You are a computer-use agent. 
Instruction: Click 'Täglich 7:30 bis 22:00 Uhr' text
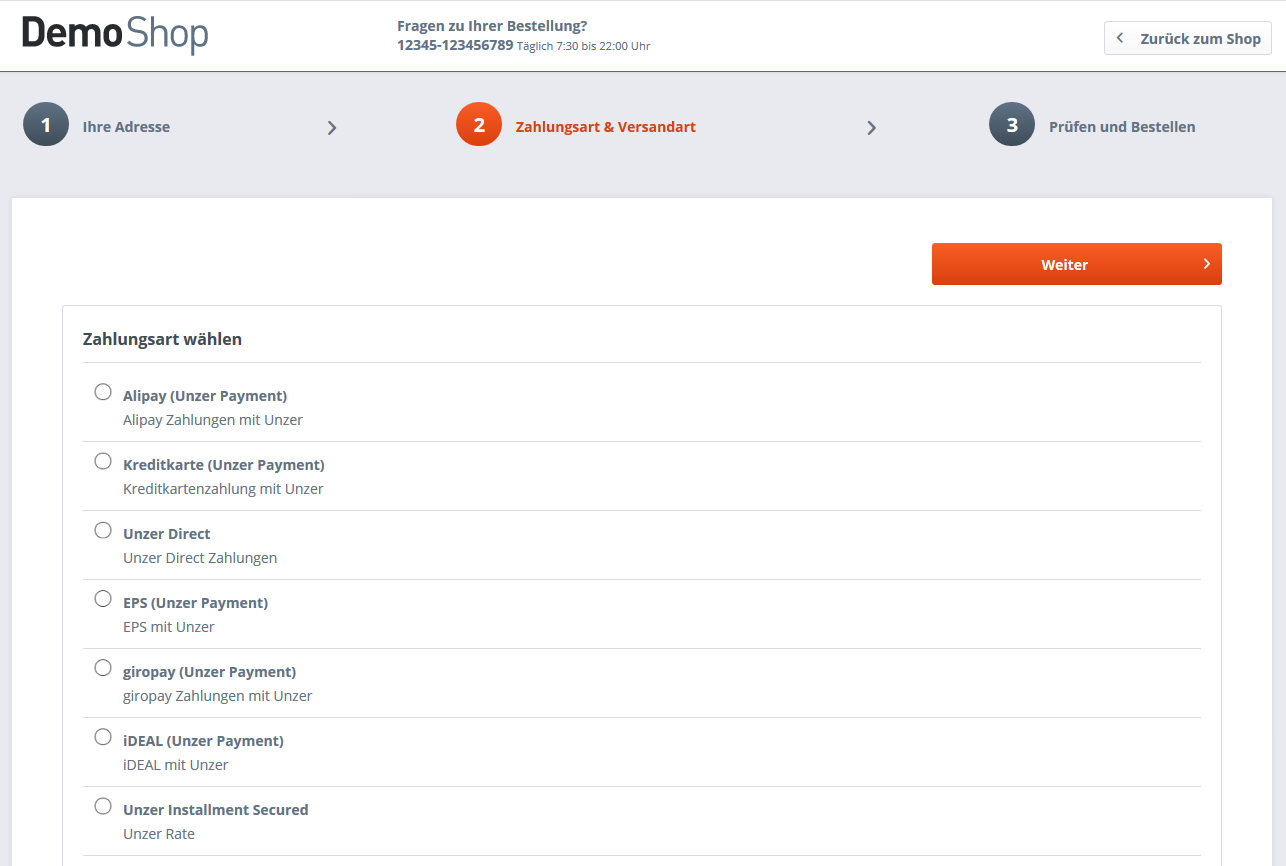click(584, 46)
